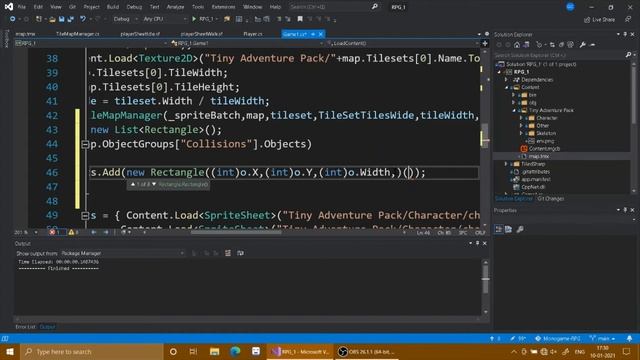Click the Save file toolbar icon
Viewport: 640px width, 360px height.
(x=62, y=19)
